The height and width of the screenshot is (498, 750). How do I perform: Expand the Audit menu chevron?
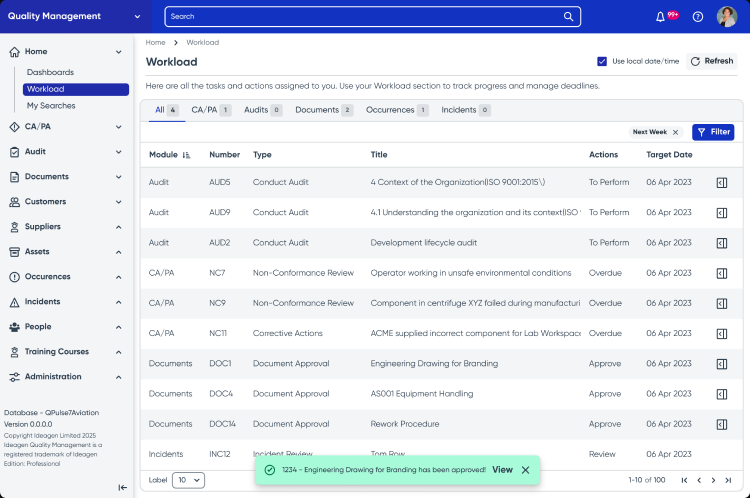[x=119, y=152]
